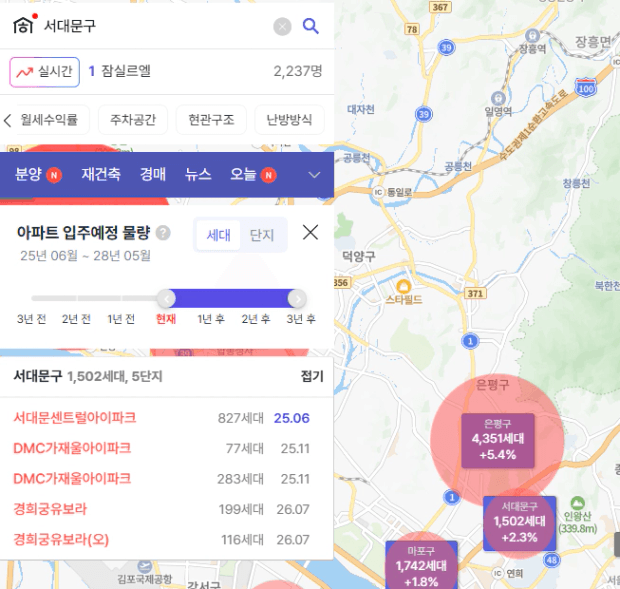Click the route 371 road sign
The width and height of the screenshot is (620, 589).
pos(475,293)
